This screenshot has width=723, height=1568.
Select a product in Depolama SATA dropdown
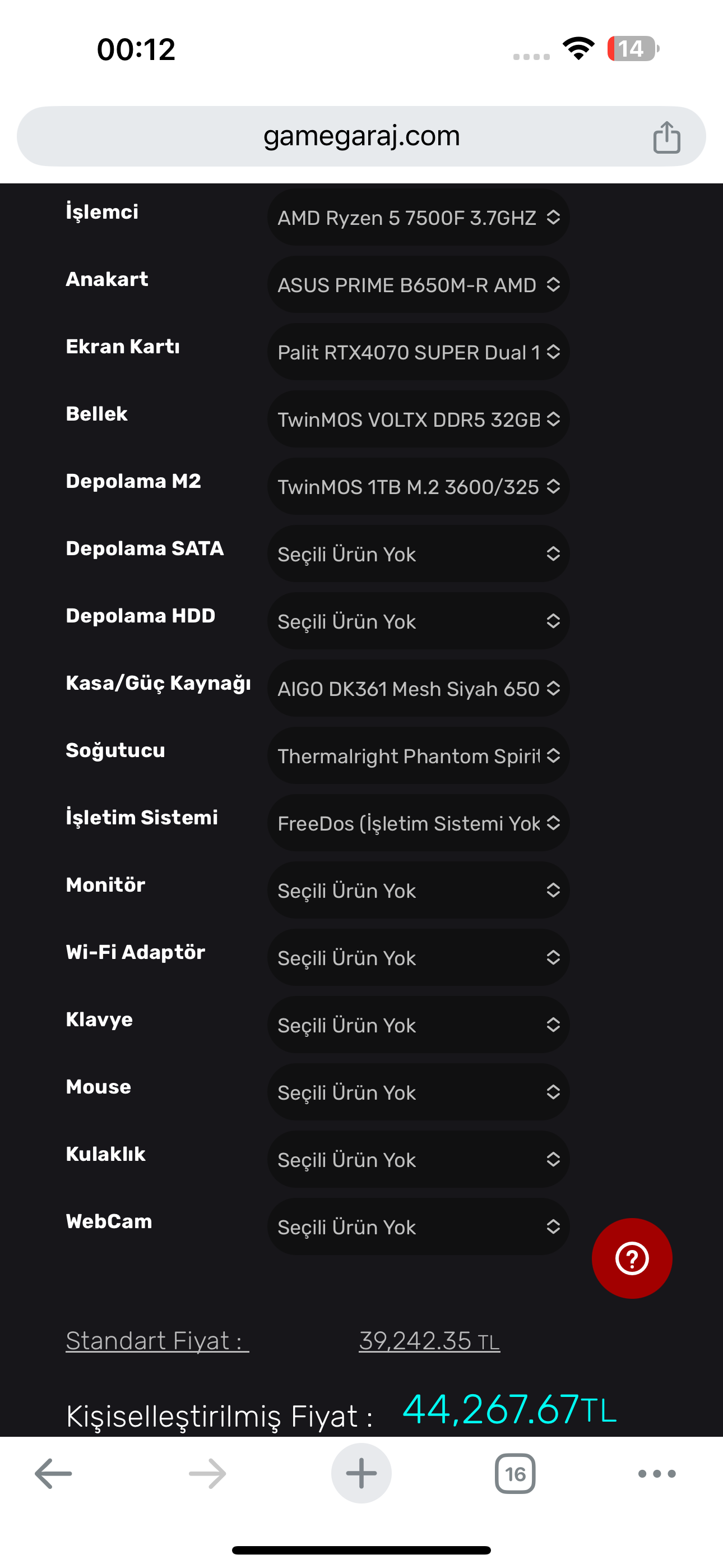418,554
